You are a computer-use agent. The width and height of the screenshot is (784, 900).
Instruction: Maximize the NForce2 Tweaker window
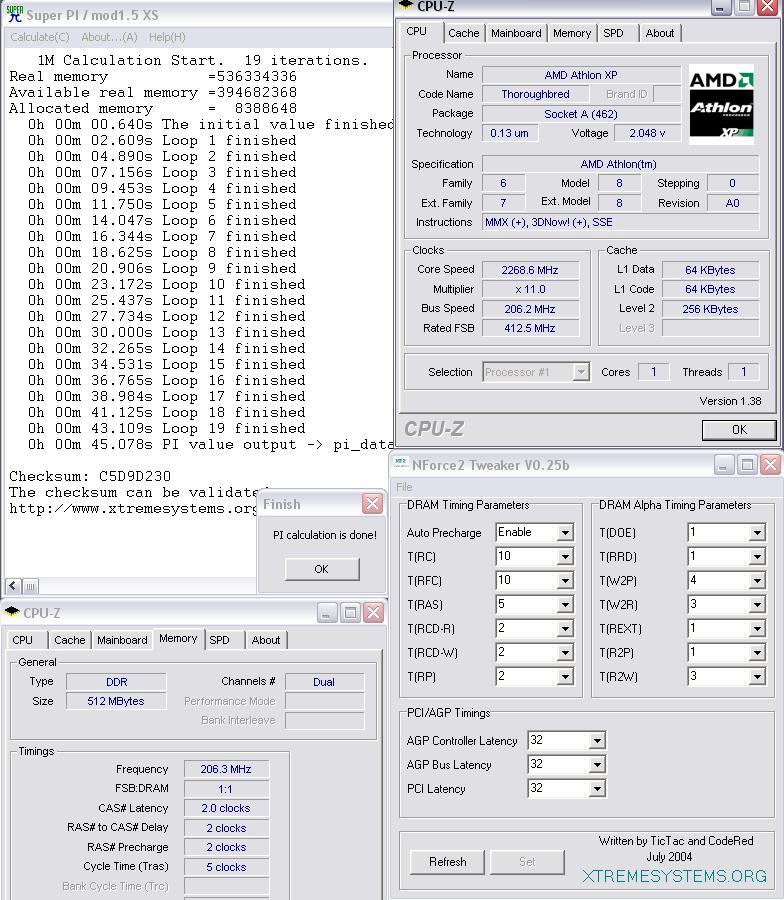(x=747, y=464)
